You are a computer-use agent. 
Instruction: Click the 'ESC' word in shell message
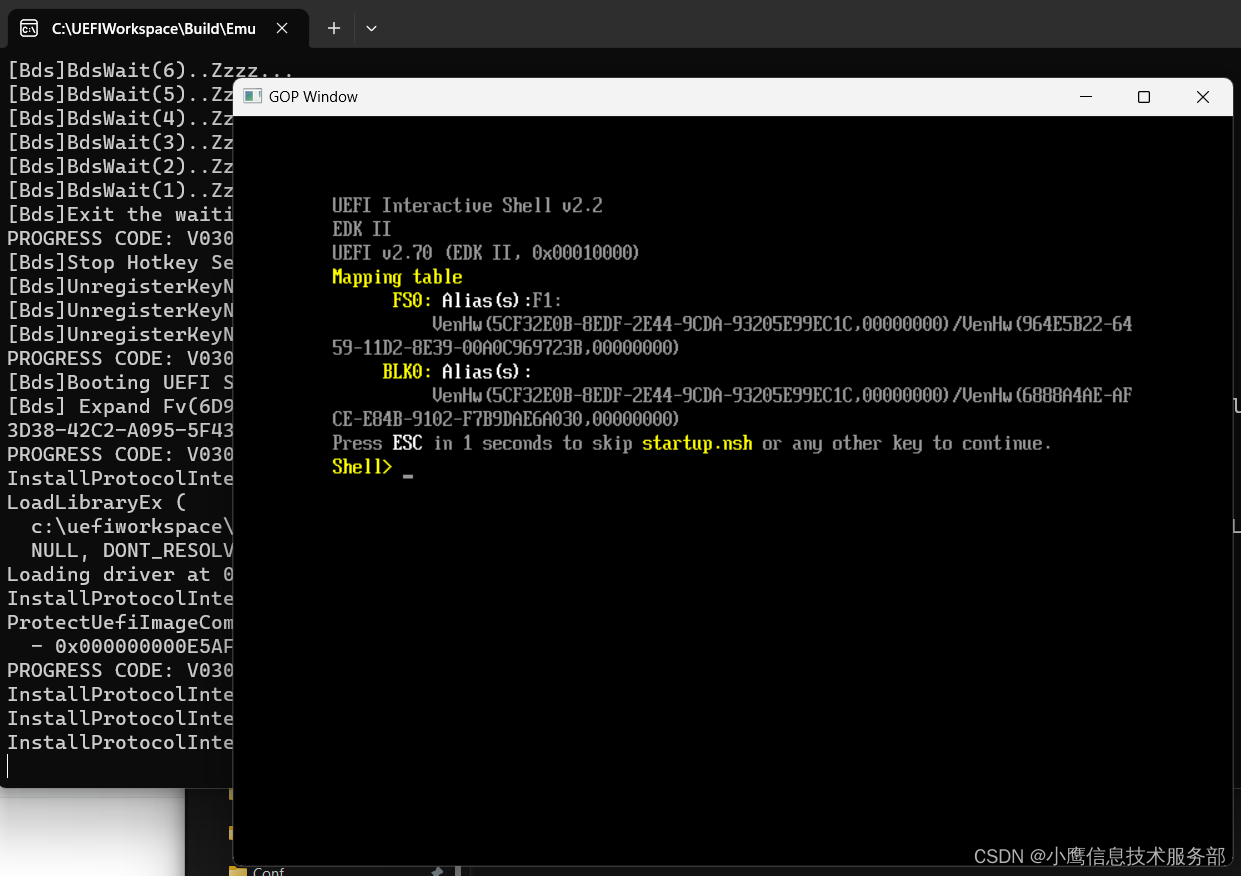407,443
